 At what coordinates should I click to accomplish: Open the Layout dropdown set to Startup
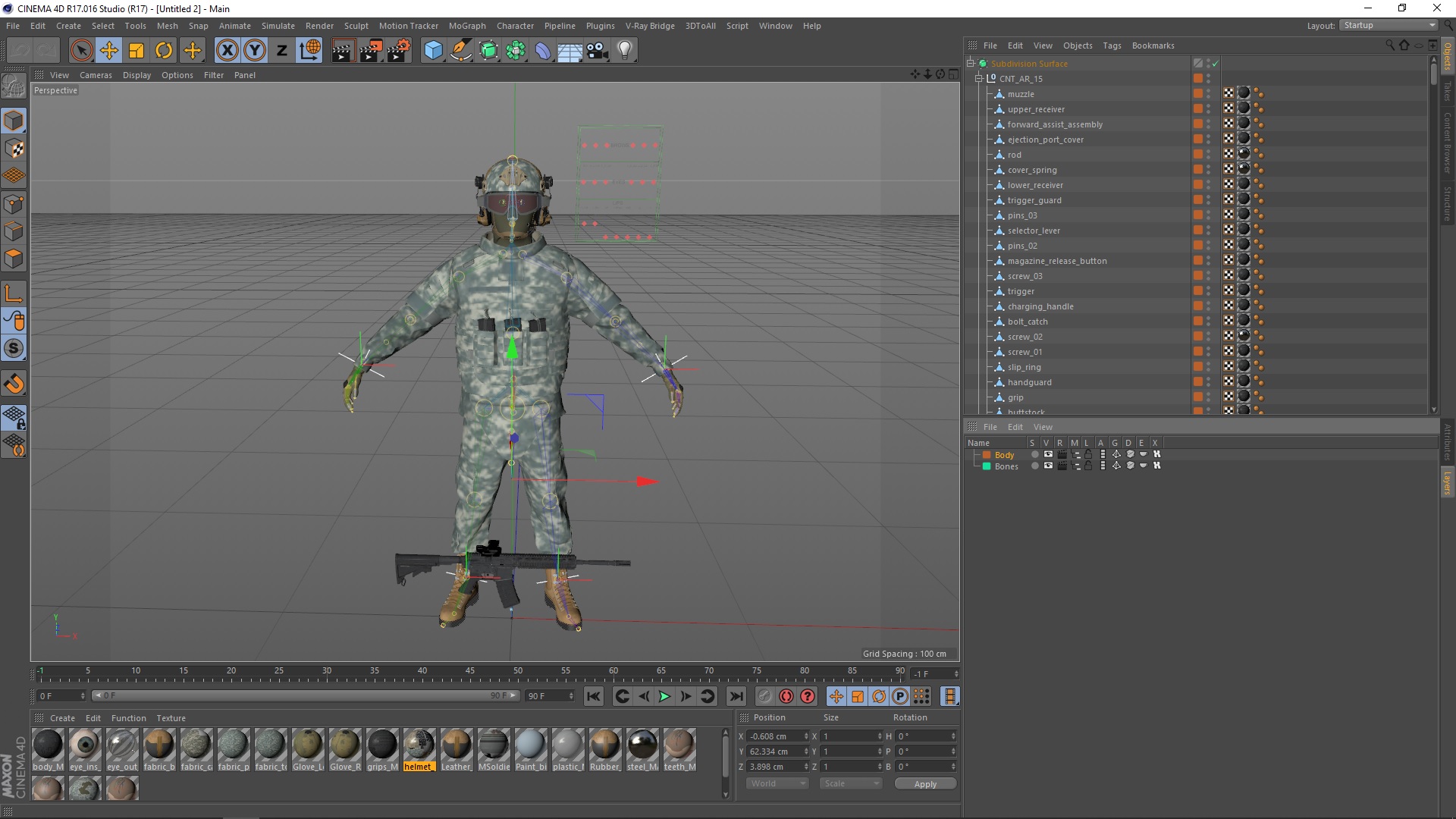point(1389,25)
